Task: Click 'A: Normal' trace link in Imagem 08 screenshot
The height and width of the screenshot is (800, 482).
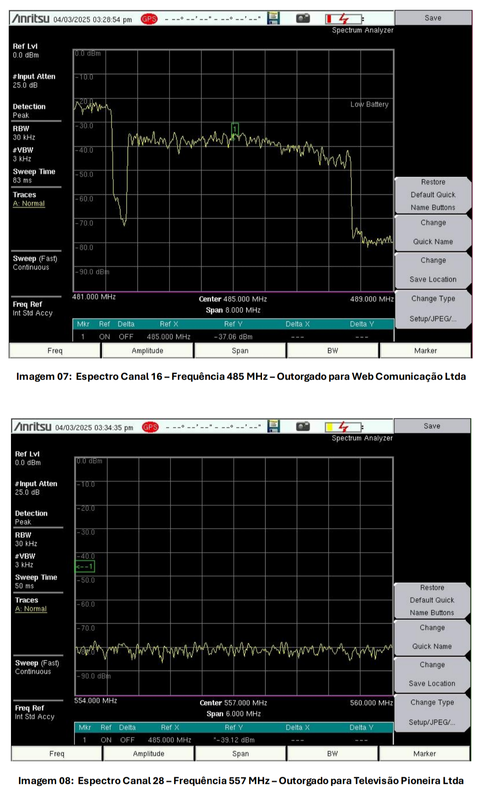Action: [x=31, y=609]
